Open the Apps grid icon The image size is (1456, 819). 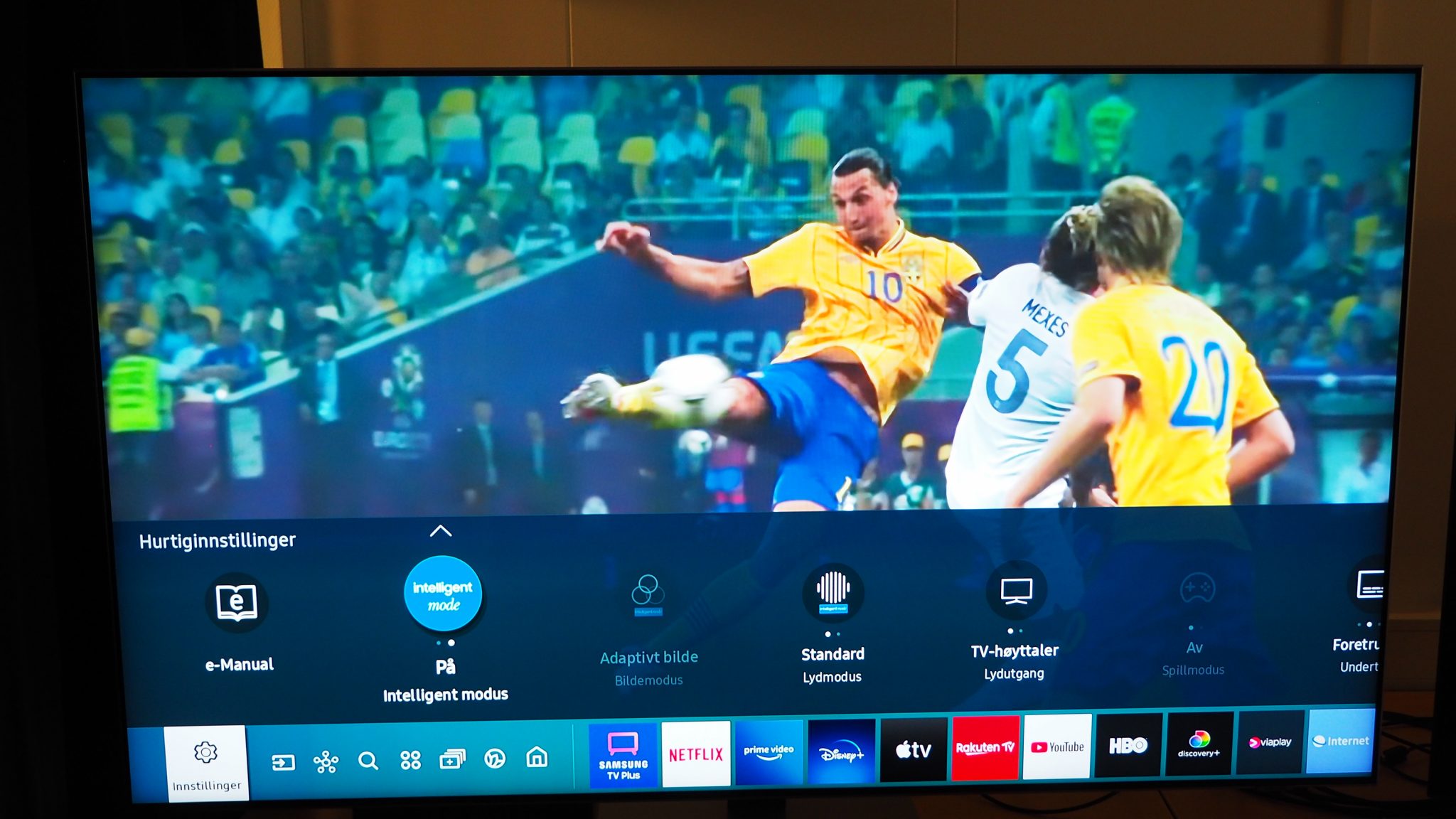pyautogui.click(x=410, y=760)
